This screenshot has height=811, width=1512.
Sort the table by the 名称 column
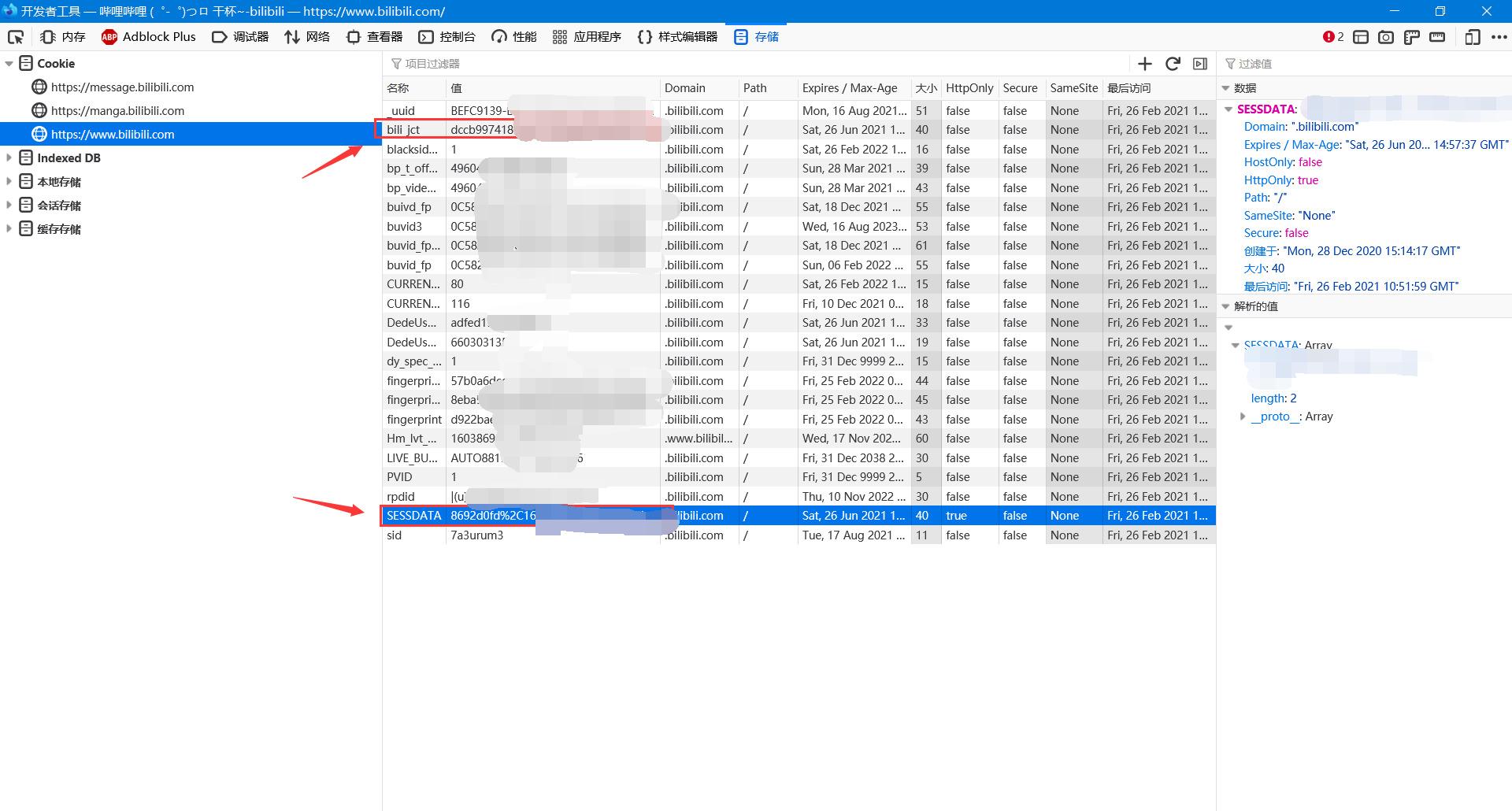(x=414, y=88)
